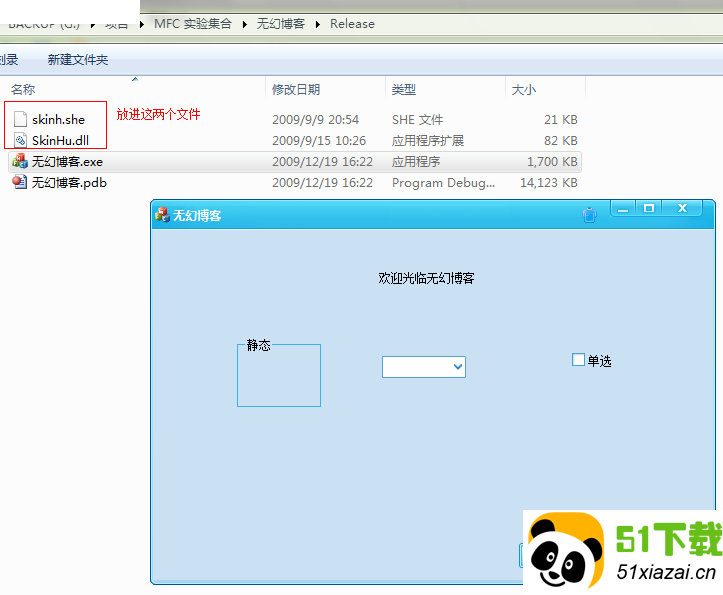This screenshot has height=595, width=723.
Task: Select the skinh.she file name
Action: (x=59, y=119)
